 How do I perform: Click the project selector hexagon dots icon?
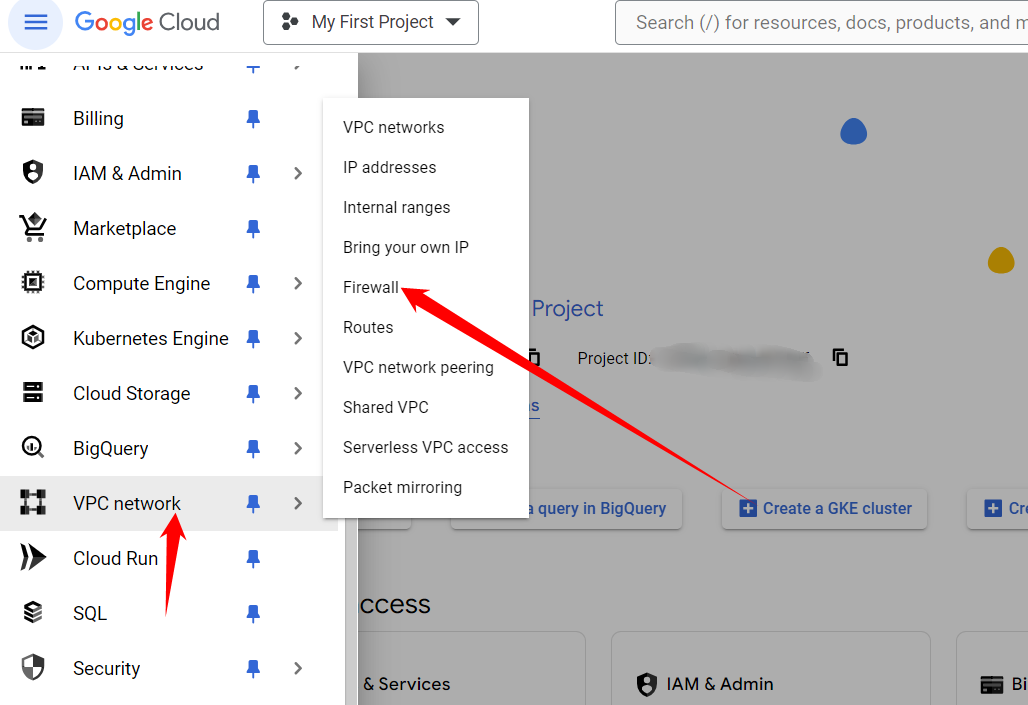point(290,22)
